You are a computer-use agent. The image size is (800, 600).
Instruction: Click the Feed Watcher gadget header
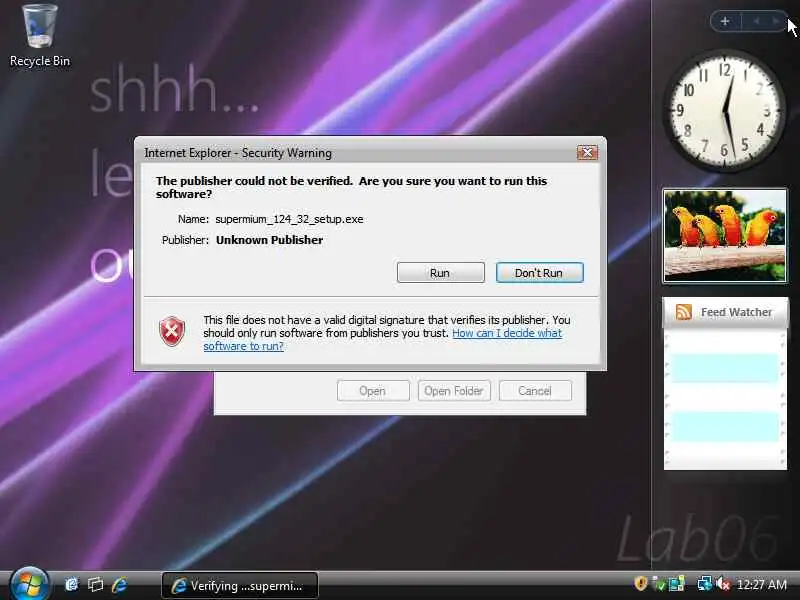[x=725, y=312]
